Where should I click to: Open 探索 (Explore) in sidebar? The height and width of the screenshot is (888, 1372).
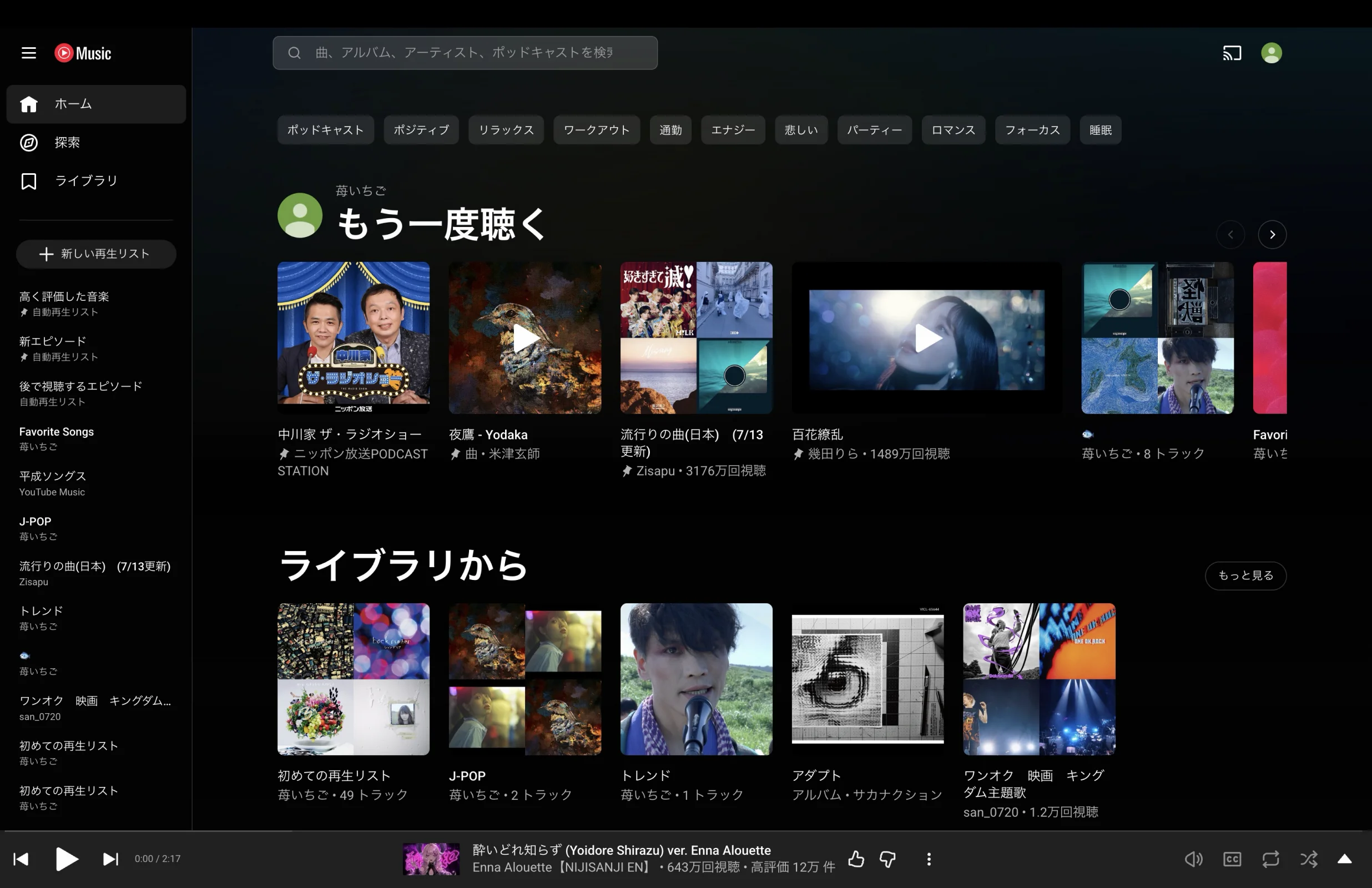pos(96,143)
